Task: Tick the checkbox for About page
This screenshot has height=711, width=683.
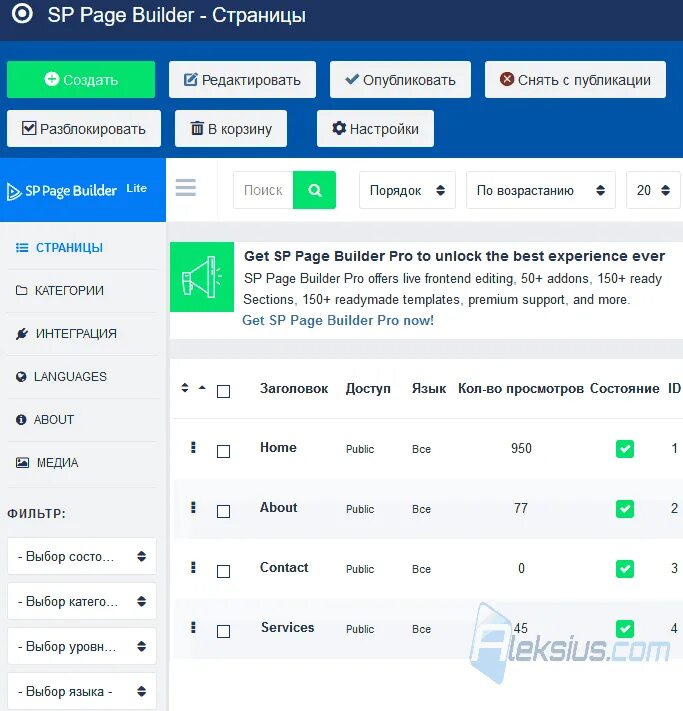Action: click(x=224, y=511)
